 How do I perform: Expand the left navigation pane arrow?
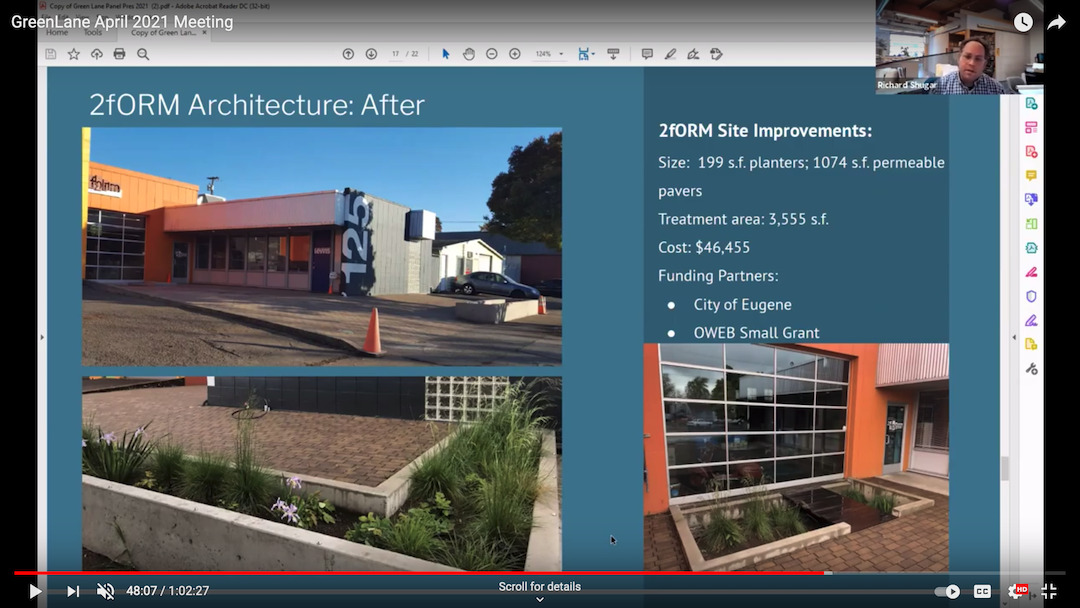pos(42,337)
